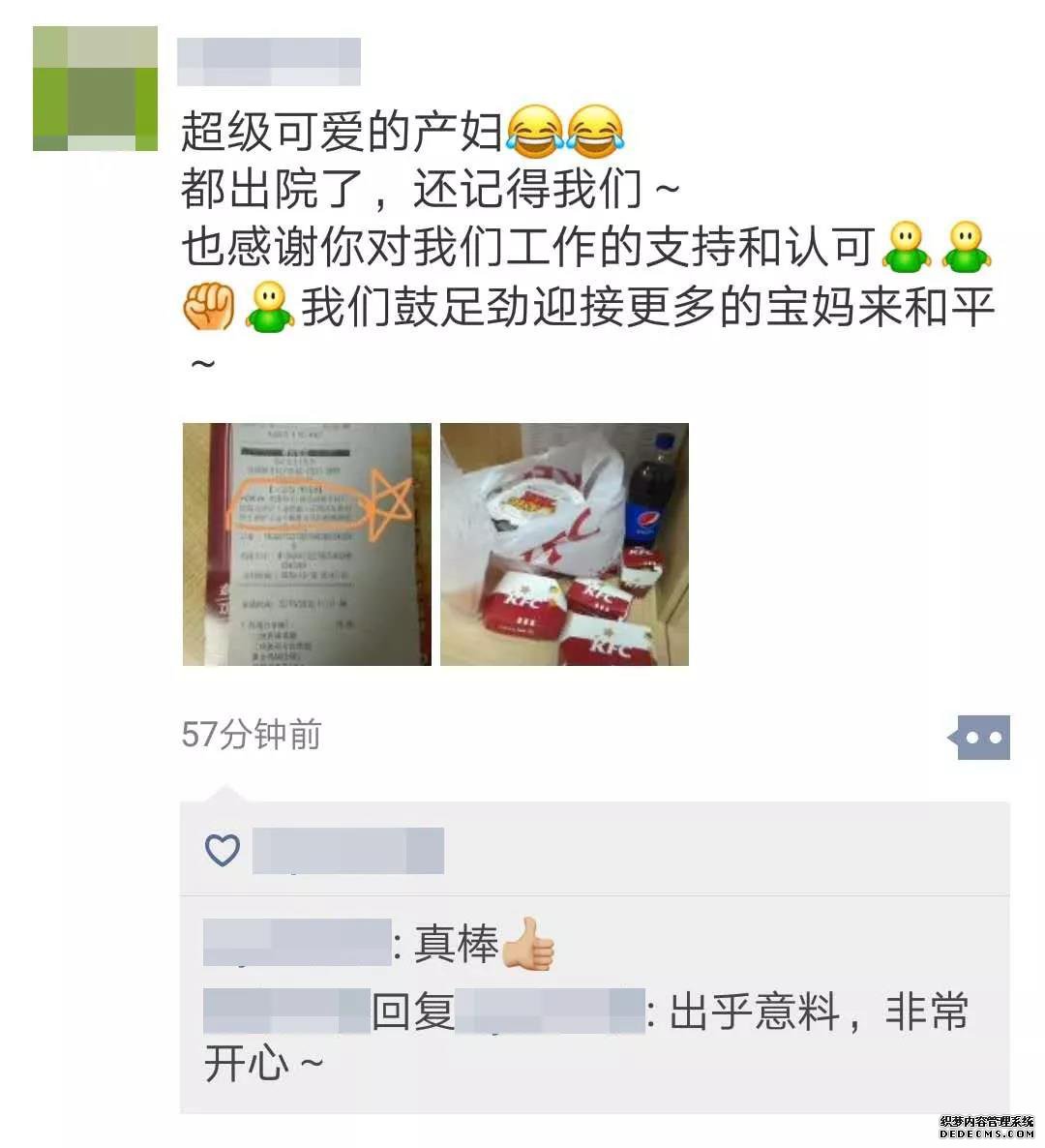Tap the green figure emoji beside the fist
This screenshot has height=1148, width=1045.
click(269, 307)
